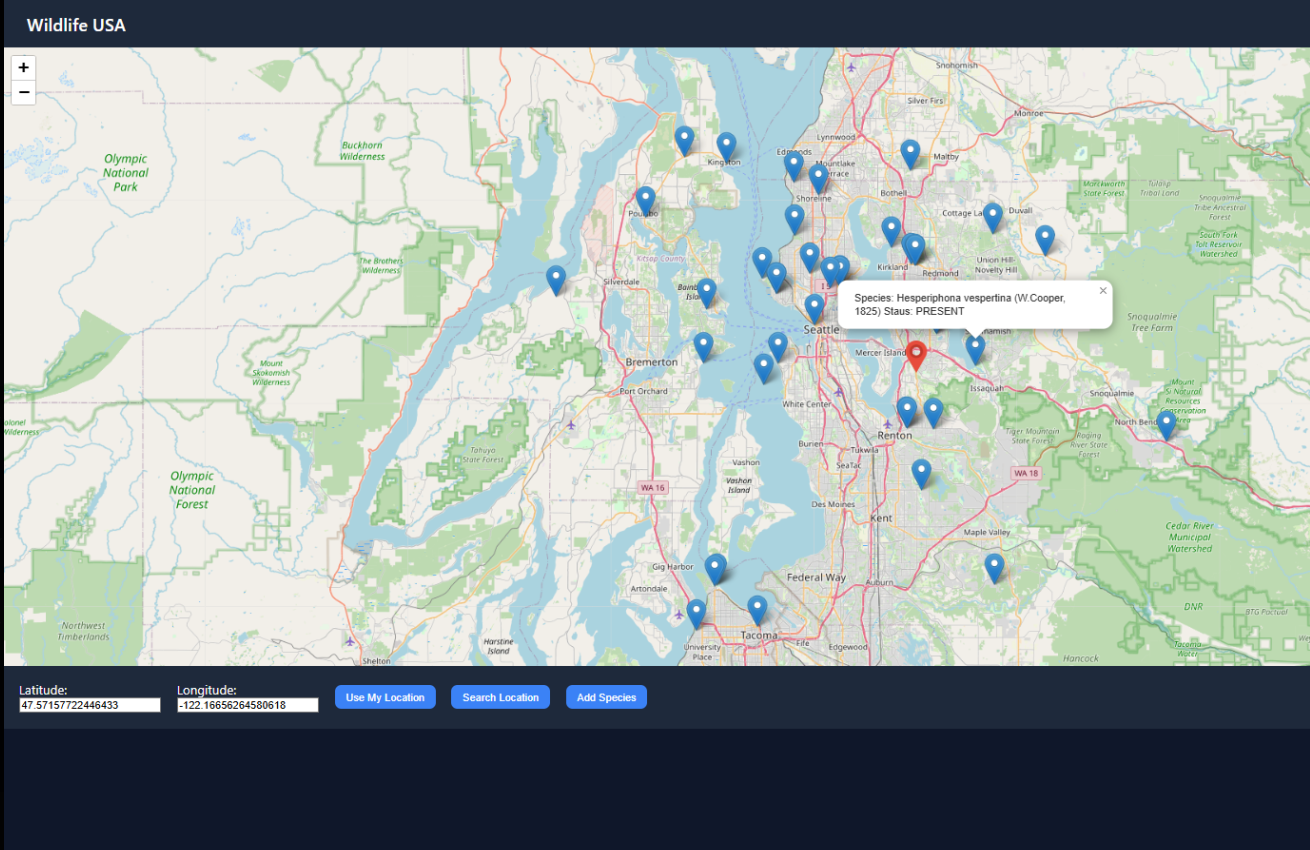
Task: Open the blue marker on Bainbridge Island
Action: pos(707,292)
